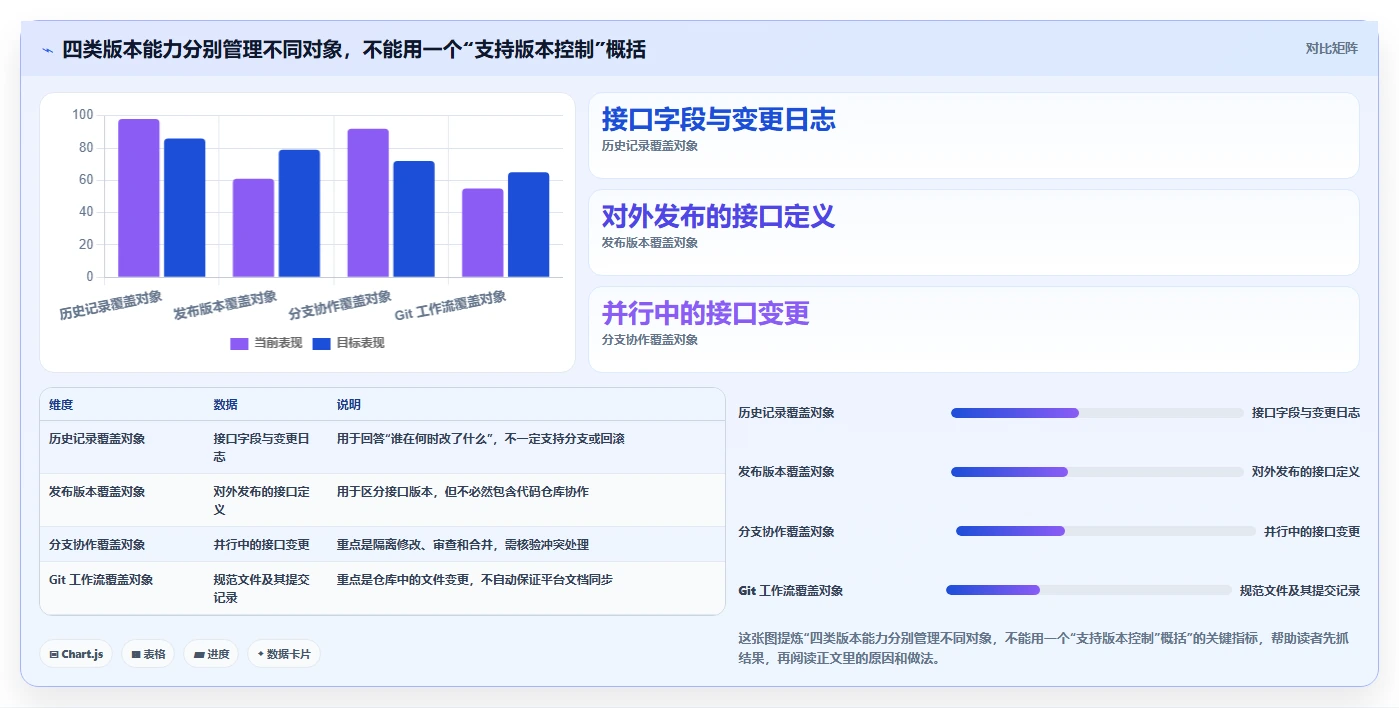Click the 发布版本覆盖对象 label left of its progress bar

(x=786, y=472)
